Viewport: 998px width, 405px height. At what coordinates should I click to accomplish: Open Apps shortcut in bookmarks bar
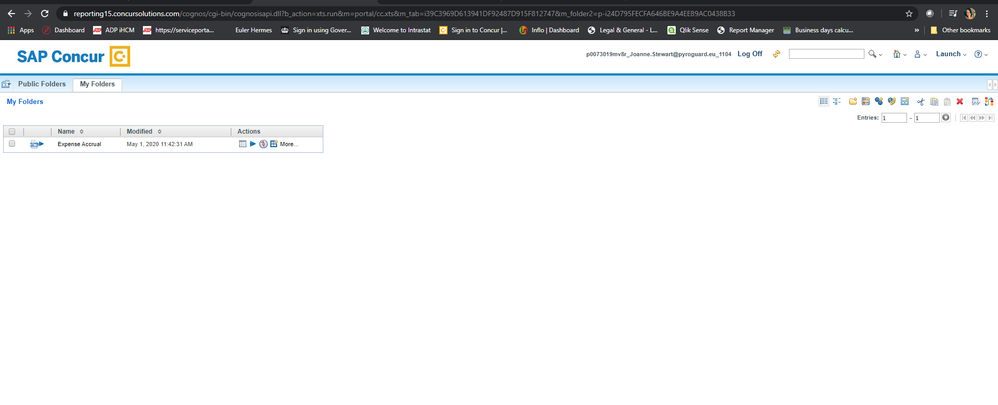coord(20,30)
